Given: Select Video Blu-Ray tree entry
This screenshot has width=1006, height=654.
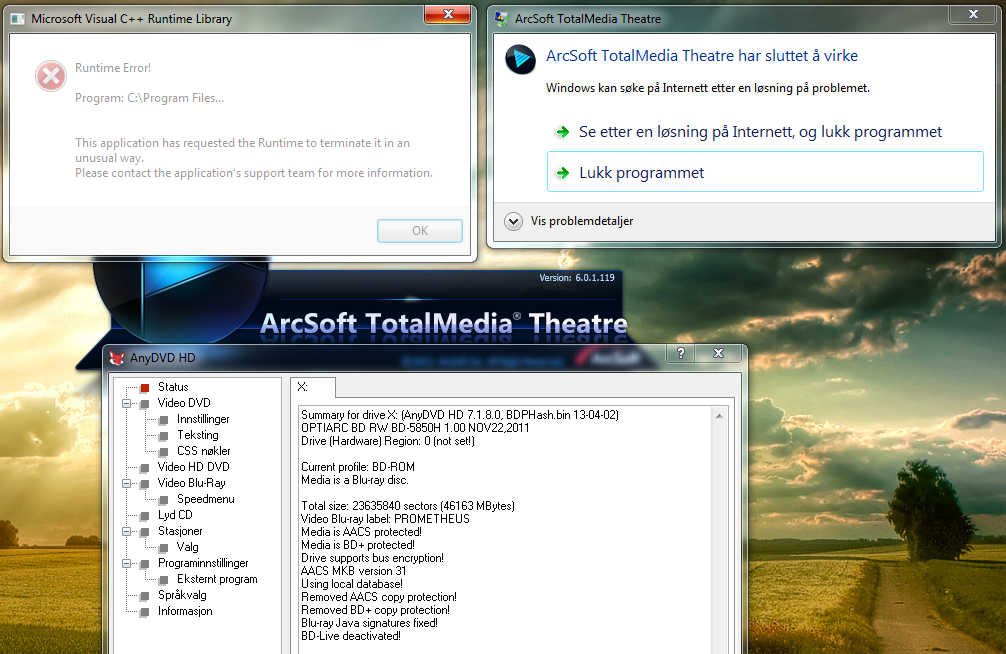Looking at the screenshot, I should click(x=191, y=483).
